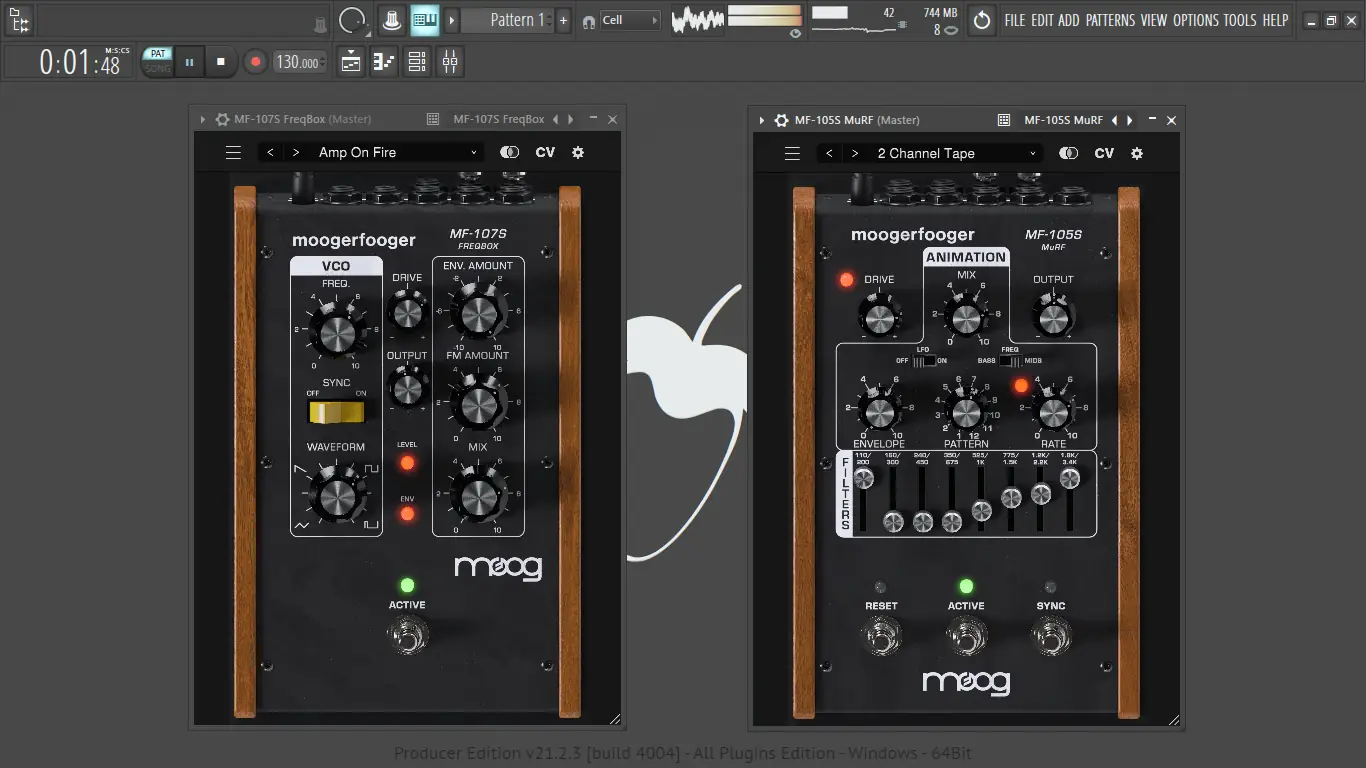Open the FreqBox hamburger menu
The image size is (1366, 768).
pyautogui.click(x=233, y=153)
